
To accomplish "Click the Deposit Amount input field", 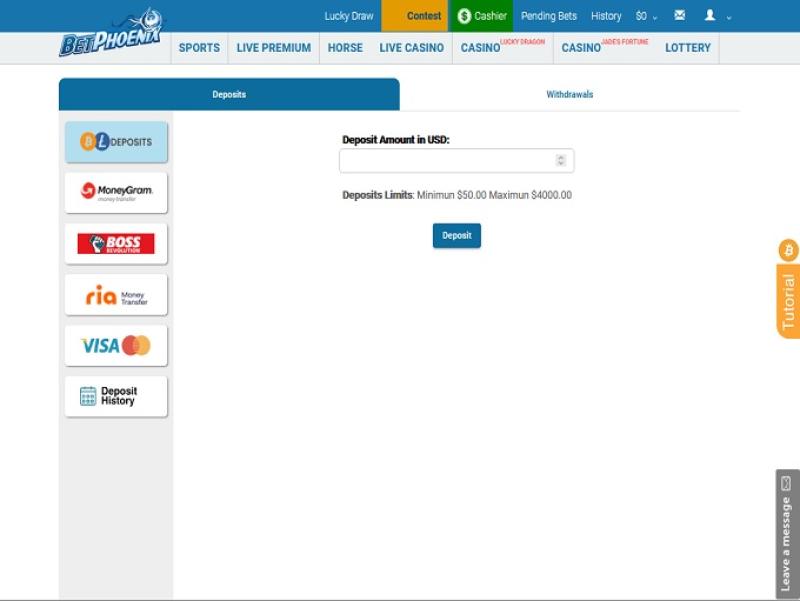I will pyautogui.click(x=446, y=161).
